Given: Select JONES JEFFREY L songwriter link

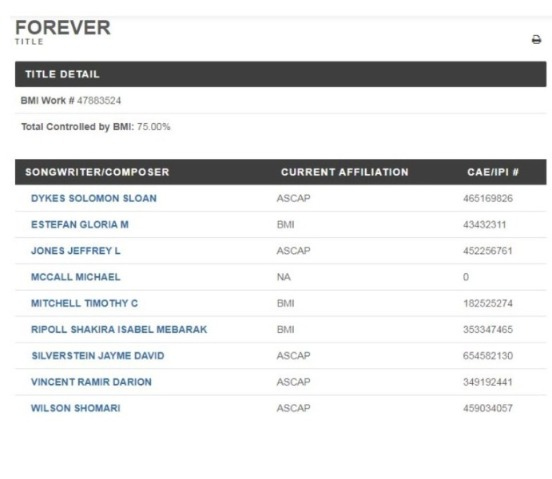Looking at the screenshot, I should pos(76,251).
